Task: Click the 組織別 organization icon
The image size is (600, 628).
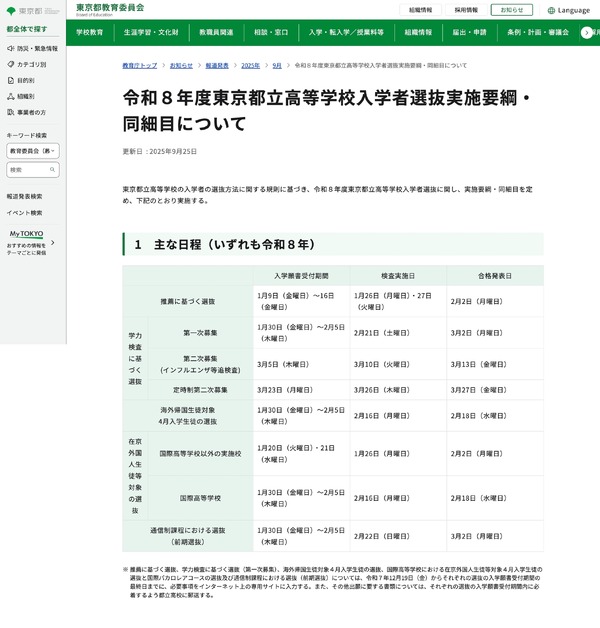Action: 11,96
